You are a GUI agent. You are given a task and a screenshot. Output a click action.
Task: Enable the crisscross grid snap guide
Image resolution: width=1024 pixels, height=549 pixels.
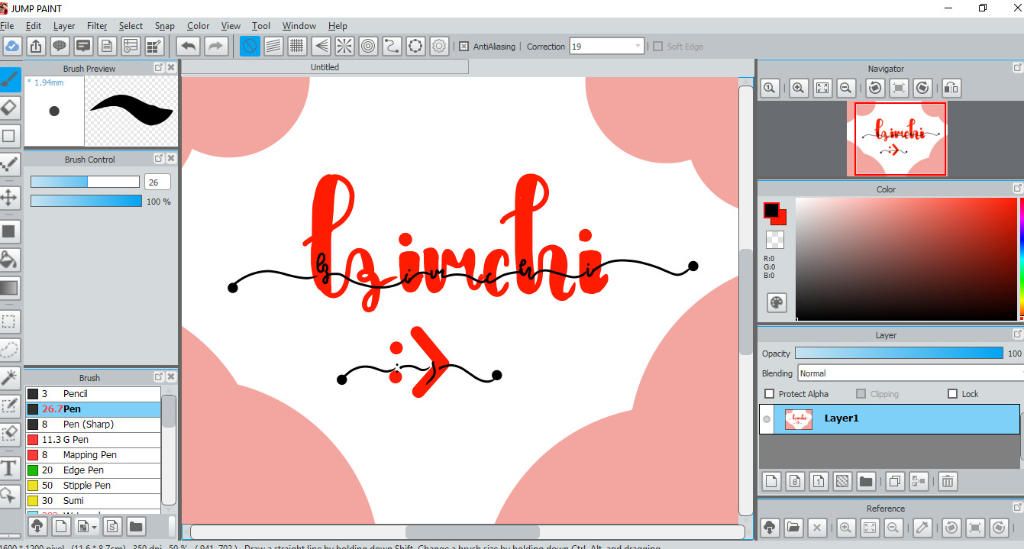tap(296, 46)
